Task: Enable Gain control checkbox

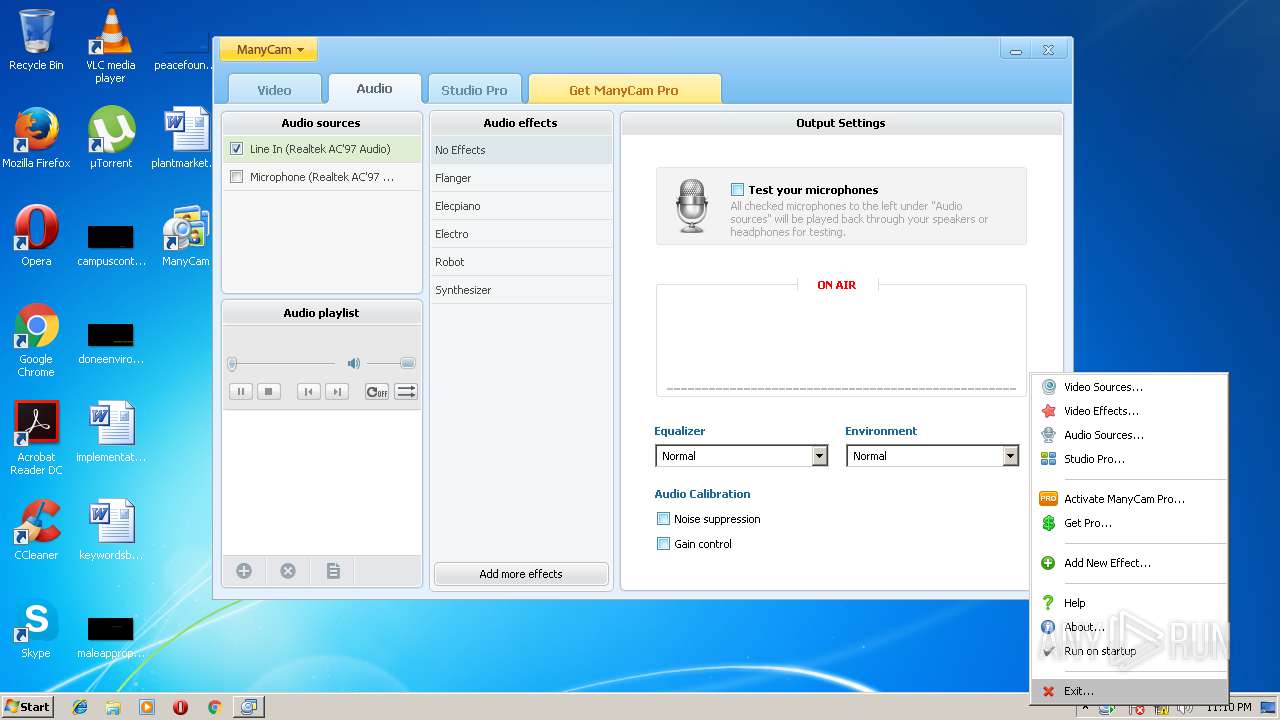Action: (x=663, y=544)
